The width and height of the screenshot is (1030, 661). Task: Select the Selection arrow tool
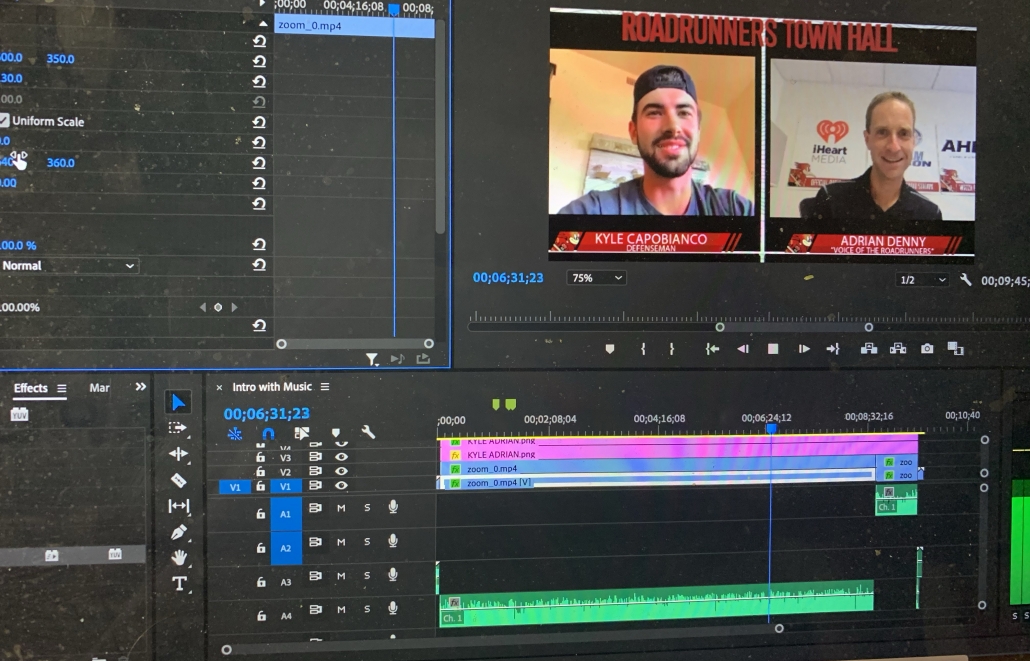tap(178, 402)
